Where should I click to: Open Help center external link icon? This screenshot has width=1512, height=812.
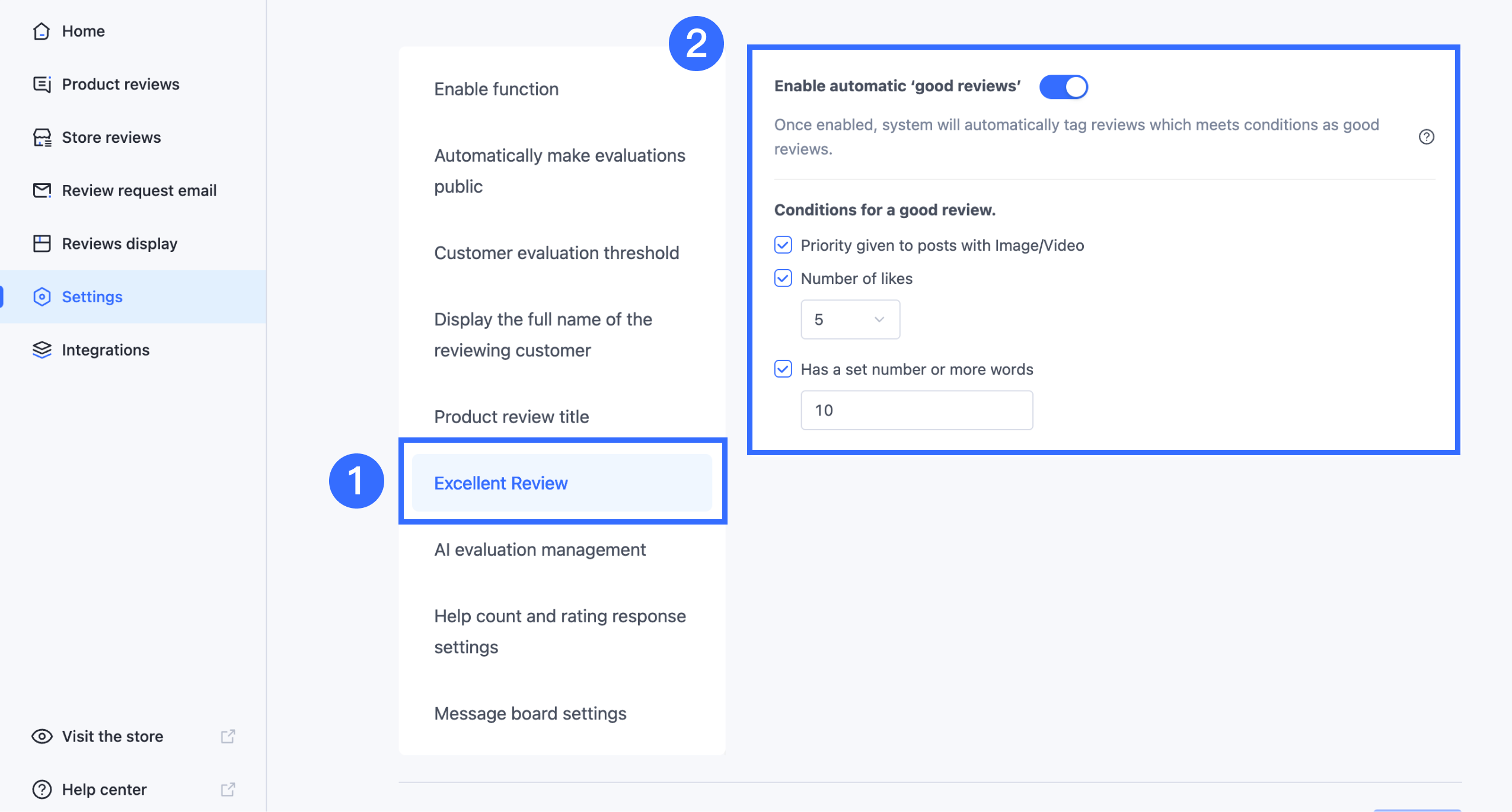click(x=228, y=789)
